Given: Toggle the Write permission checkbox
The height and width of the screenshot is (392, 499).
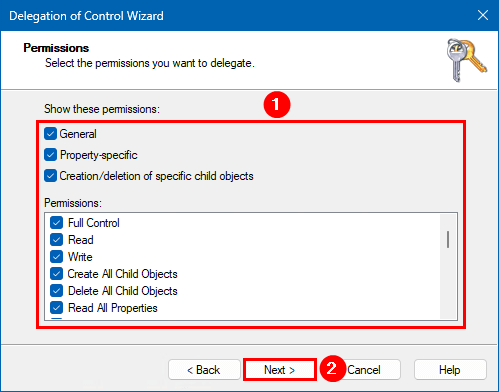Looking at the screenshot, I should coord(56,257).
